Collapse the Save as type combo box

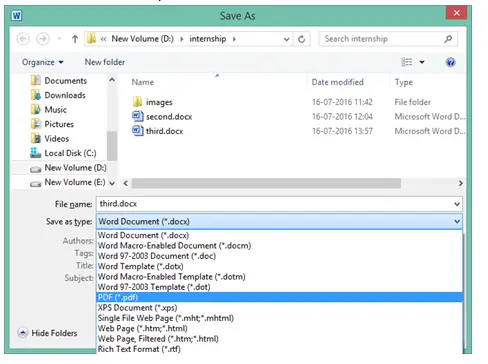coord(457,221)
